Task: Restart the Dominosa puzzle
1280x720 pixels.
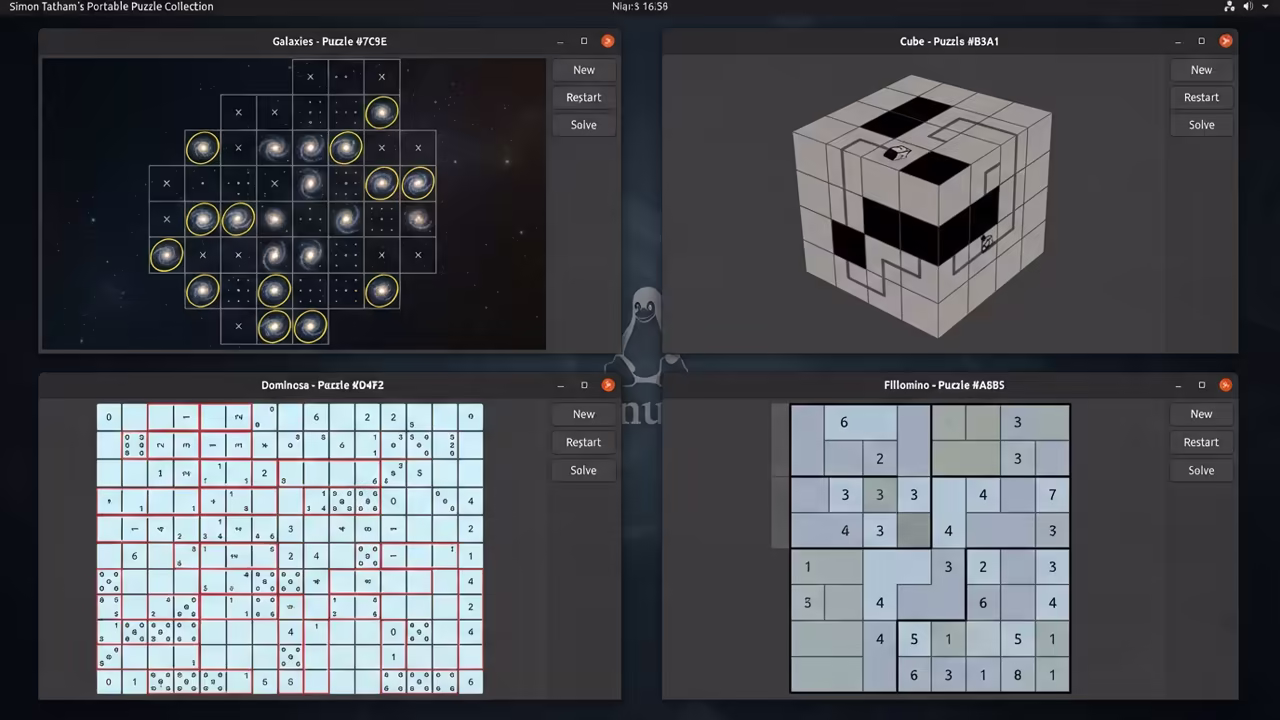Action: 584,442
